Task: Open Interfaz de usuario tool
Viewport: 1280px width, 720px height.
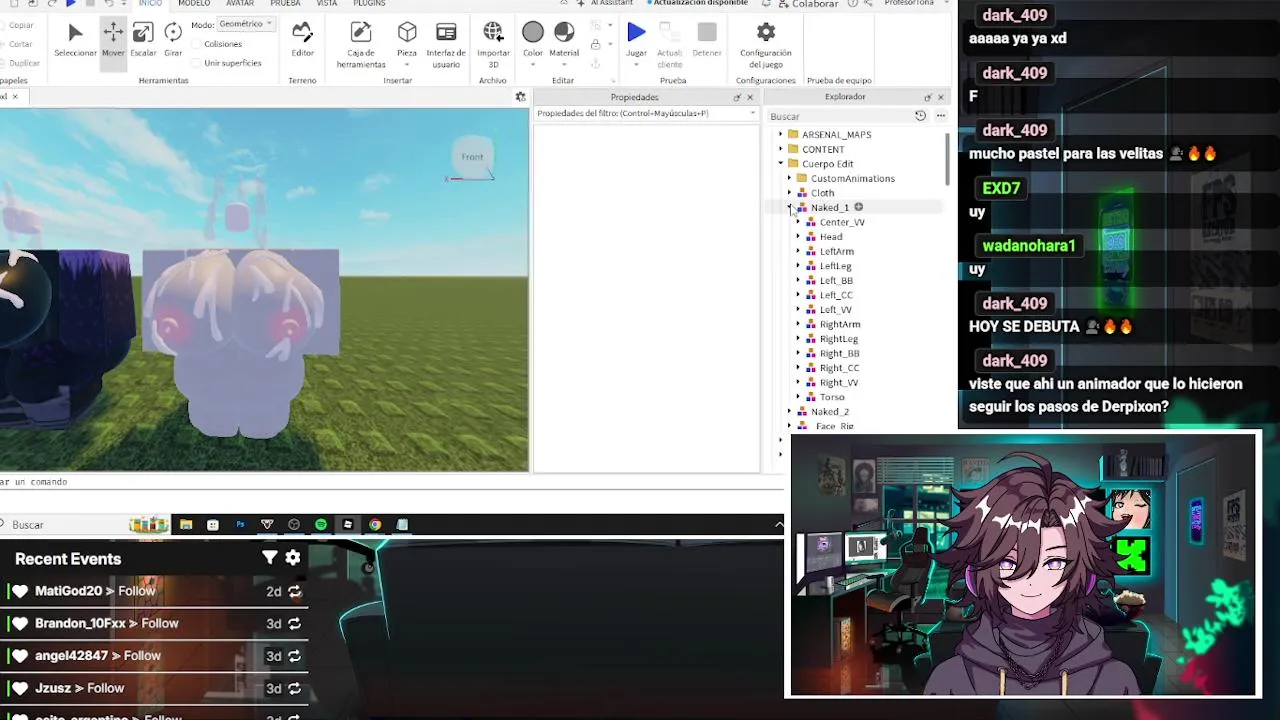Action: coord(446,45)
